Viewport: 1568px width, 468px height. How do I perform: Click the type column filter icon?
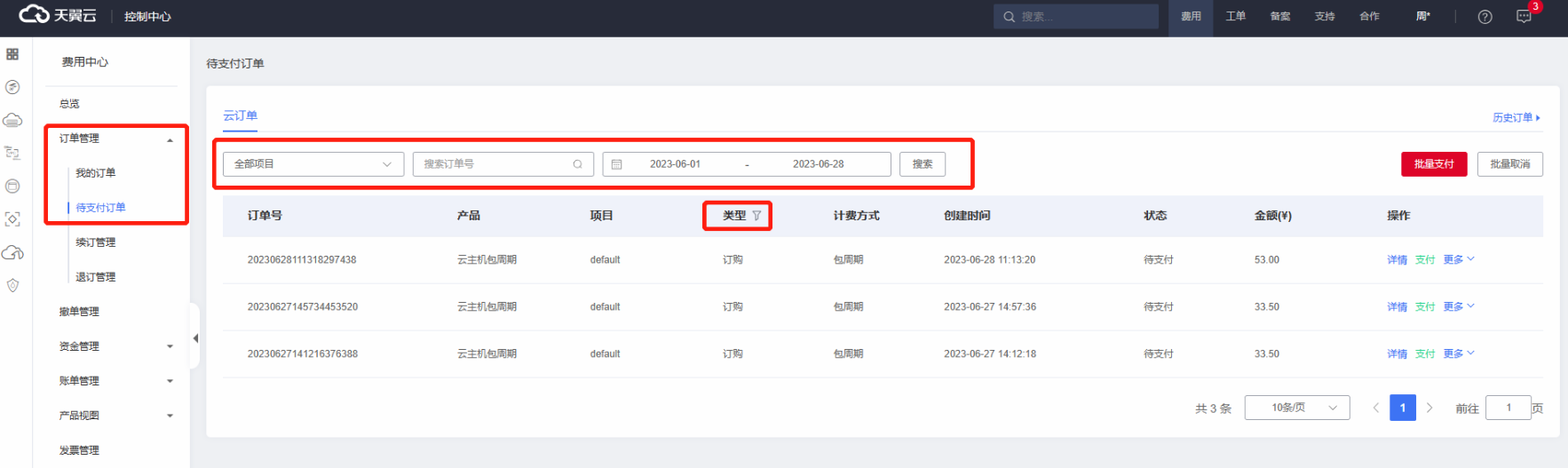756,216
